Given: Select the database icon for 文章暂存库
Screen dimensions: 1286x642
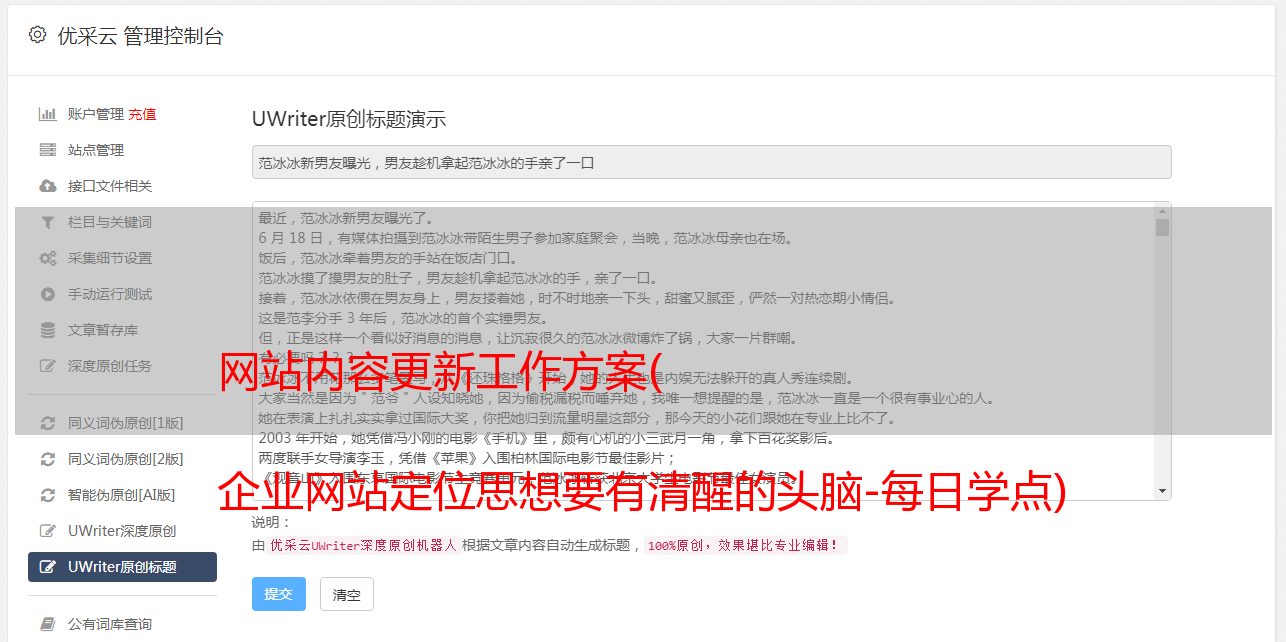Looking at the screenshot, I should point(47,330).
